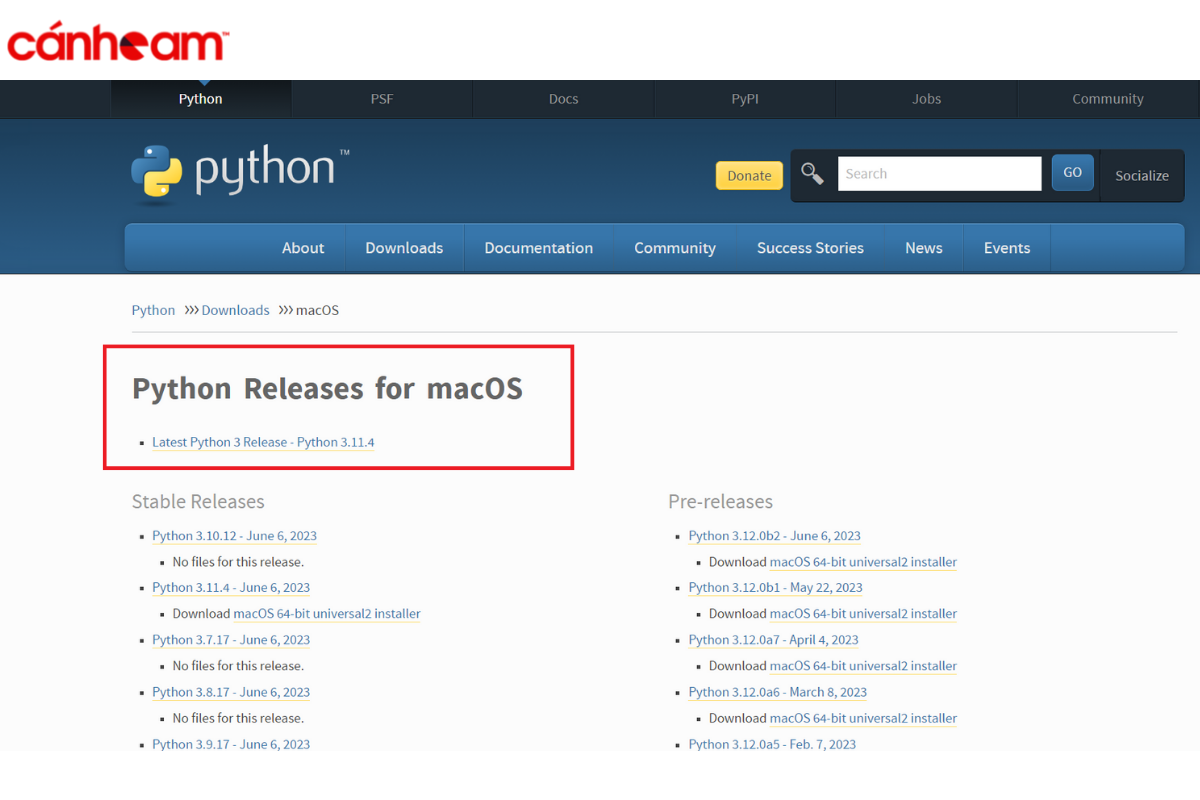Click the Downloads breadcrumb link
The height and width of the screenshot is (800, 1200).
[x=235, y=310]
